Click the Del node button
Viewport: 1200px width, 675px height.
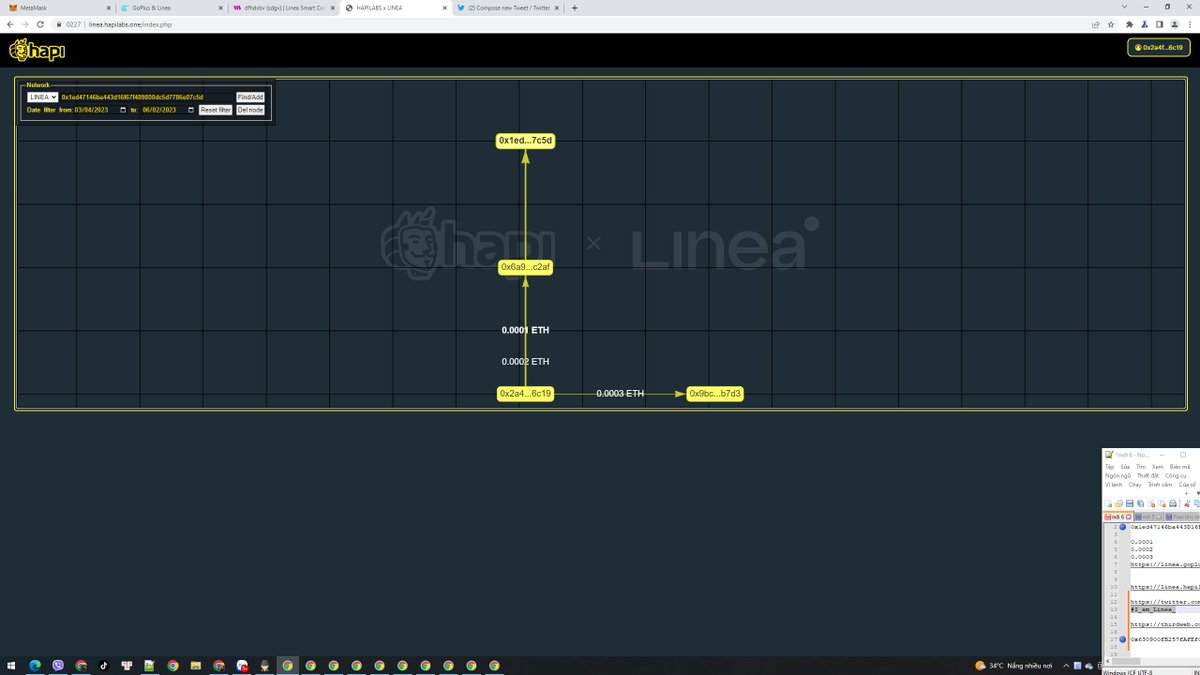coord(251,110)
